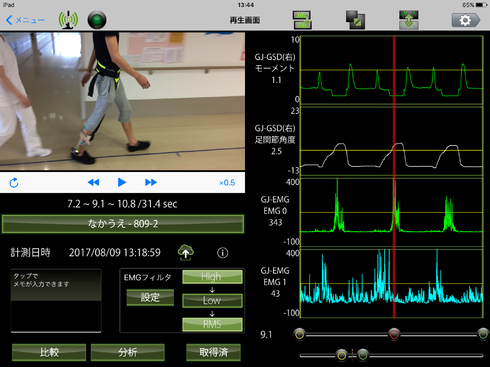The width and height of the screenshot is (490, 367).
Task: Toggle the High EMG filter
Action: [212, 277]
